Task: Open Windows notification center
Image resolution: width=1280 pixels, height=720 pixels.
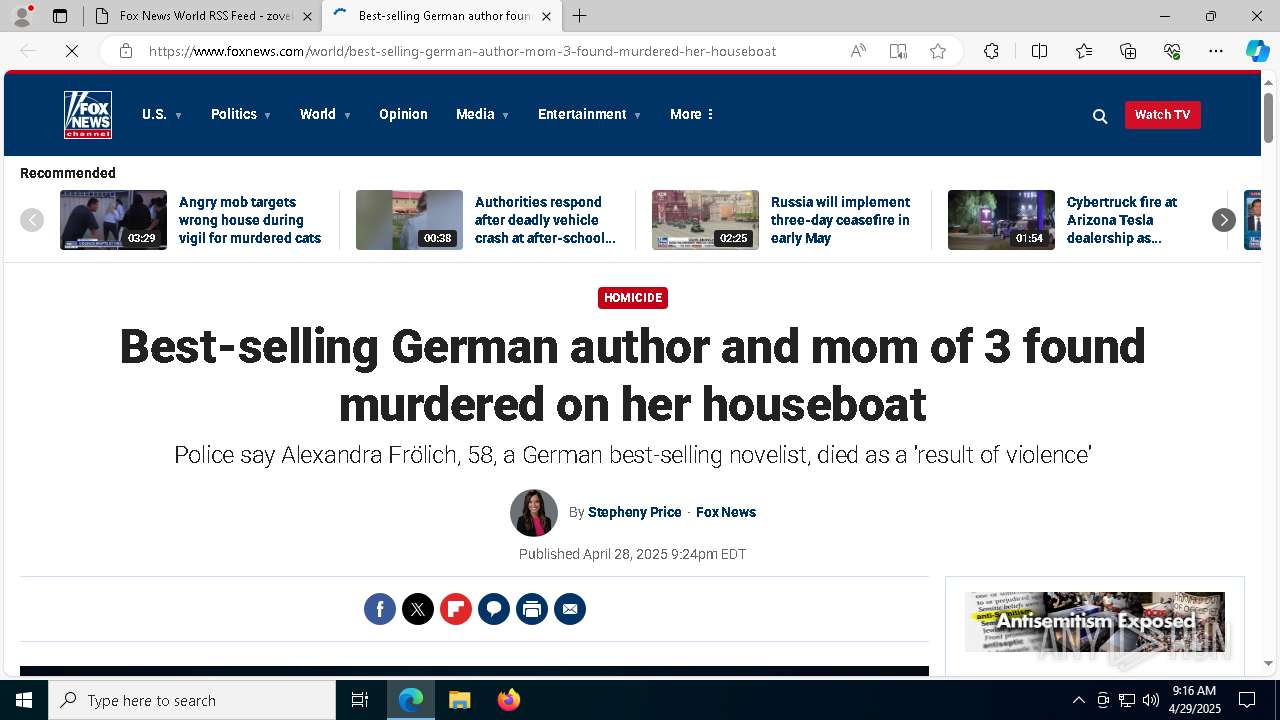Action: pyautogui.click(x=1247, y=700)
